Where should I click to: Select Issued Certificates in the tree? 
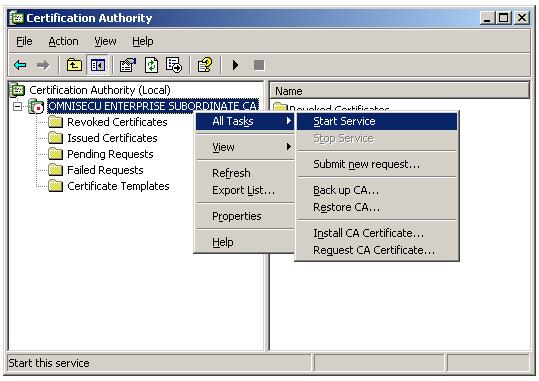click(x=112, y=138)
